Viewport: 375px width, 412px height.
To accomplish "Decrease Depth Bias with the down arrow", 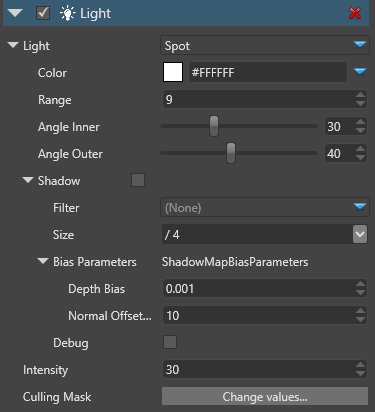I will [x=360, y=293].
